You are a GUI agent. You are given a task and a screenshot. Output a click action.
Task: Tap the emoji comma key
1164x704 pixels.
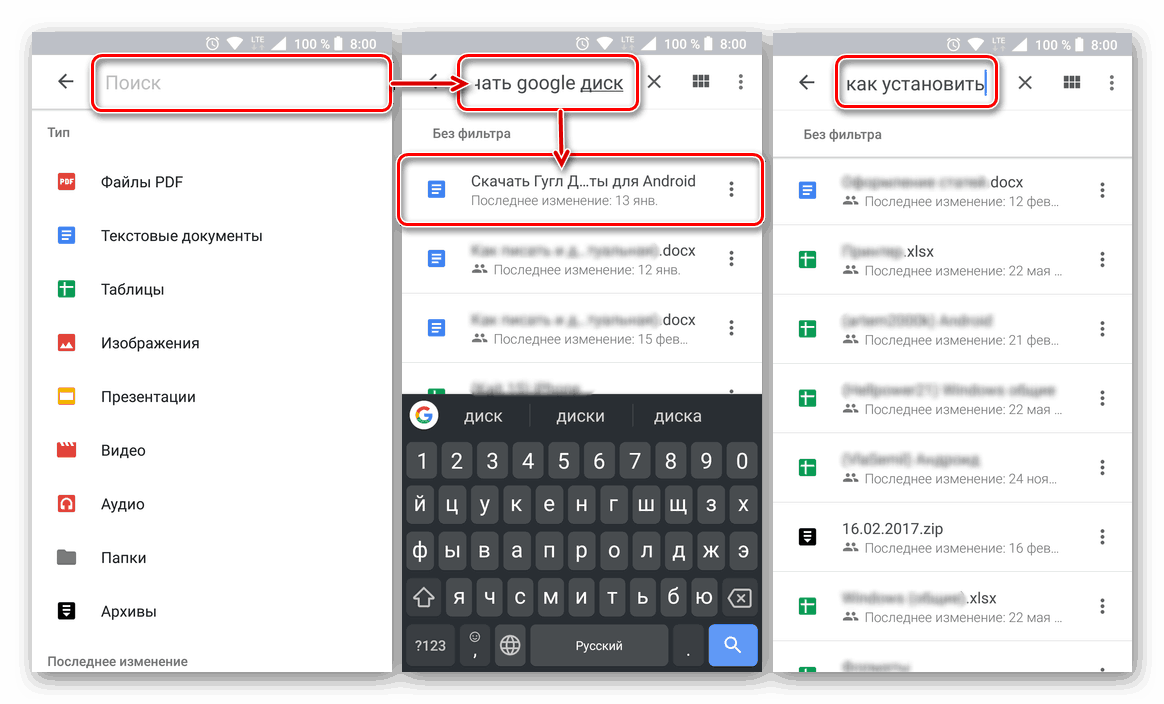[x=474, y=645]
